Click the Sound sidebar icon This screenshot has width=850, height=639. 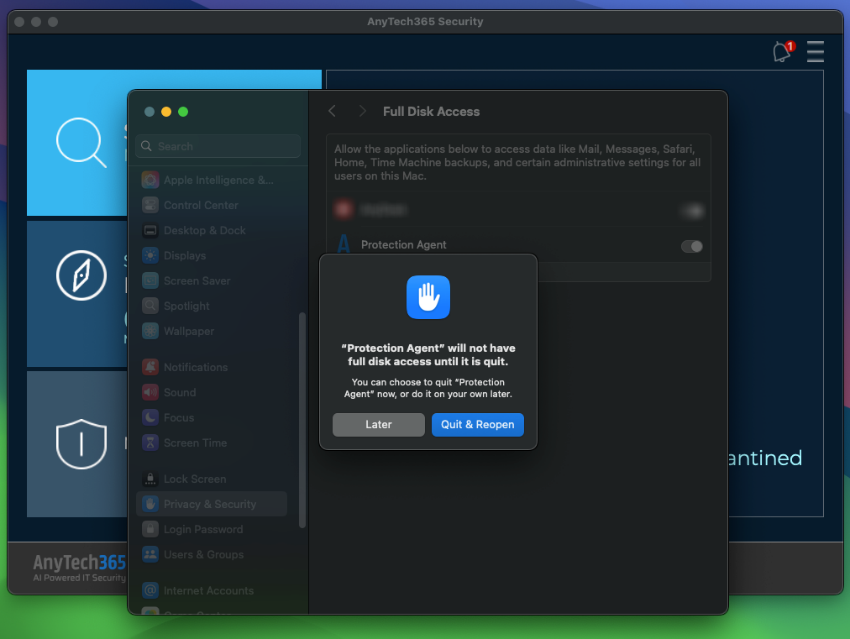[x=150, y=392]
